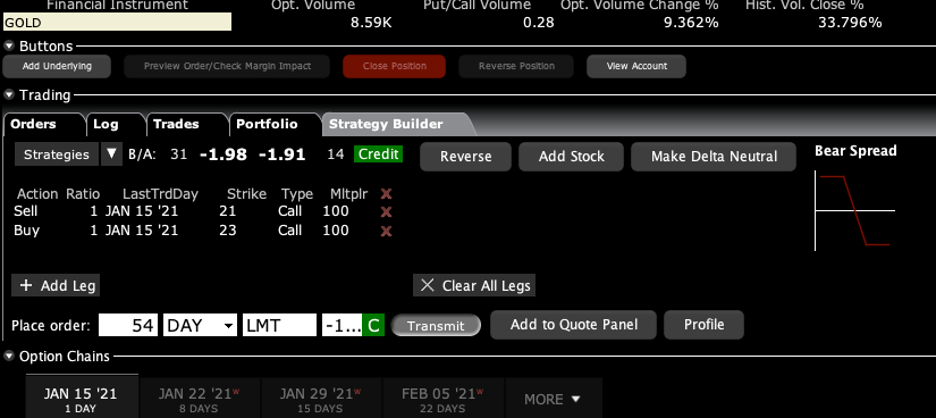The image size is (936, 418).
Task: Toggle the green C credit box
Action: pyautogui.click(x=373, y=326)
